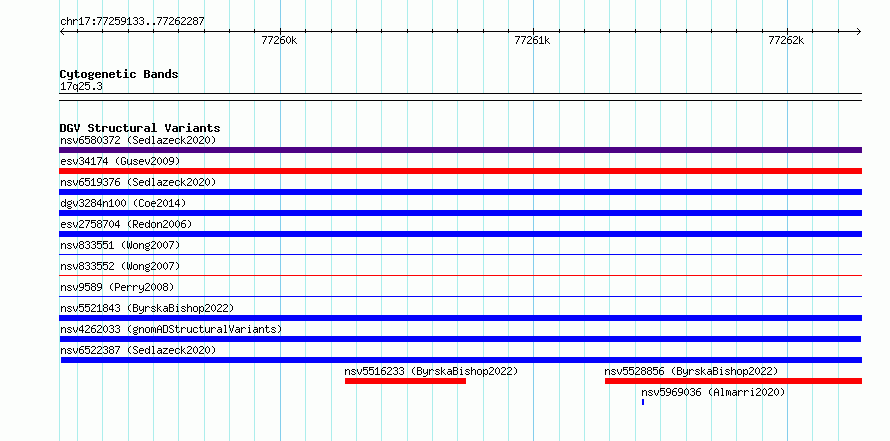This screenshot has width=890, height=441.
Task: Select the dark purple nsv6580372 variant bar
Action: point(460,150)
